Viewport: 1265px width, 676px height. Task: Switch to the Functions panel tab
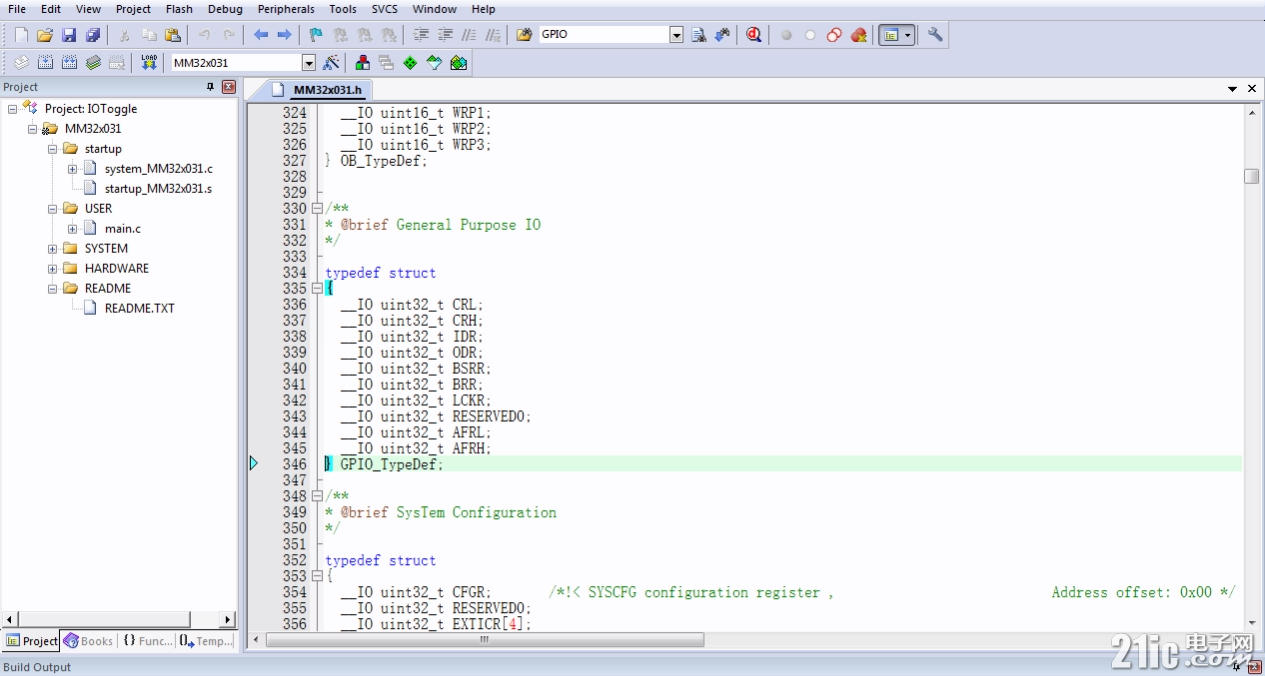point(147,641)
